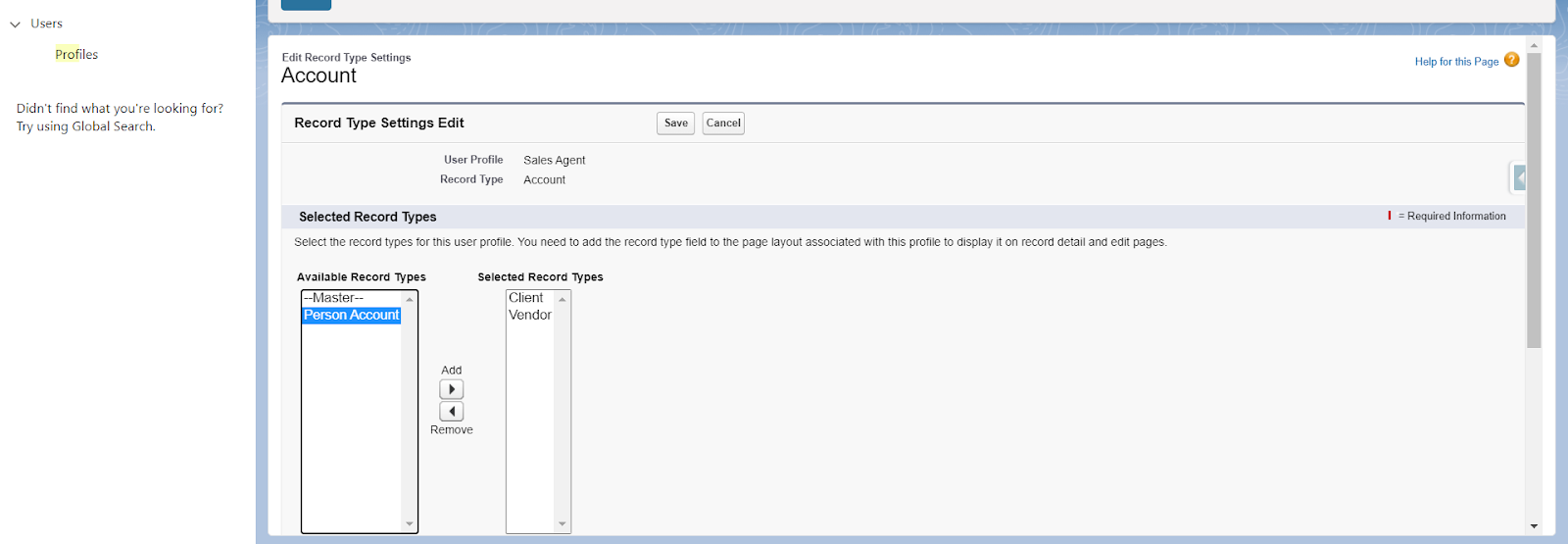Click the Required Information legend text
Screen dimensions: 1568x544
1451,216
